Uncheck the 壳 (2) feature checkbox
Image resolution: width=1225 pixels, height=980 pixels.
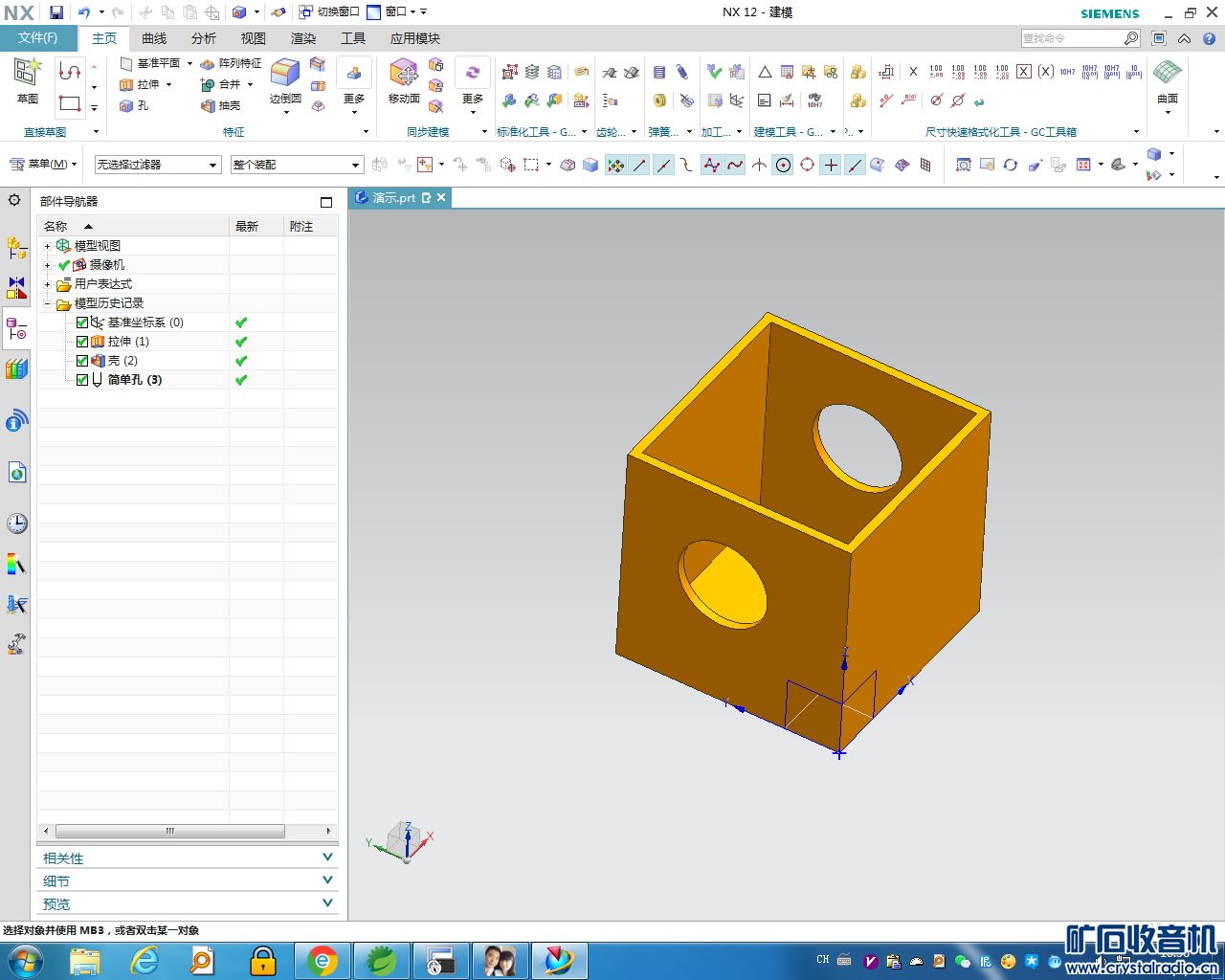[82, 361]
